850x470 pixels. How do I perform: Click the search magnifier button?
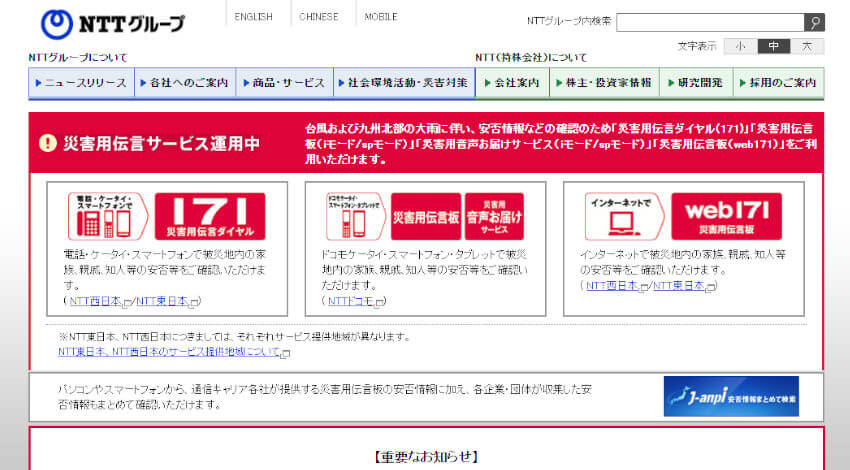point(814,22)
